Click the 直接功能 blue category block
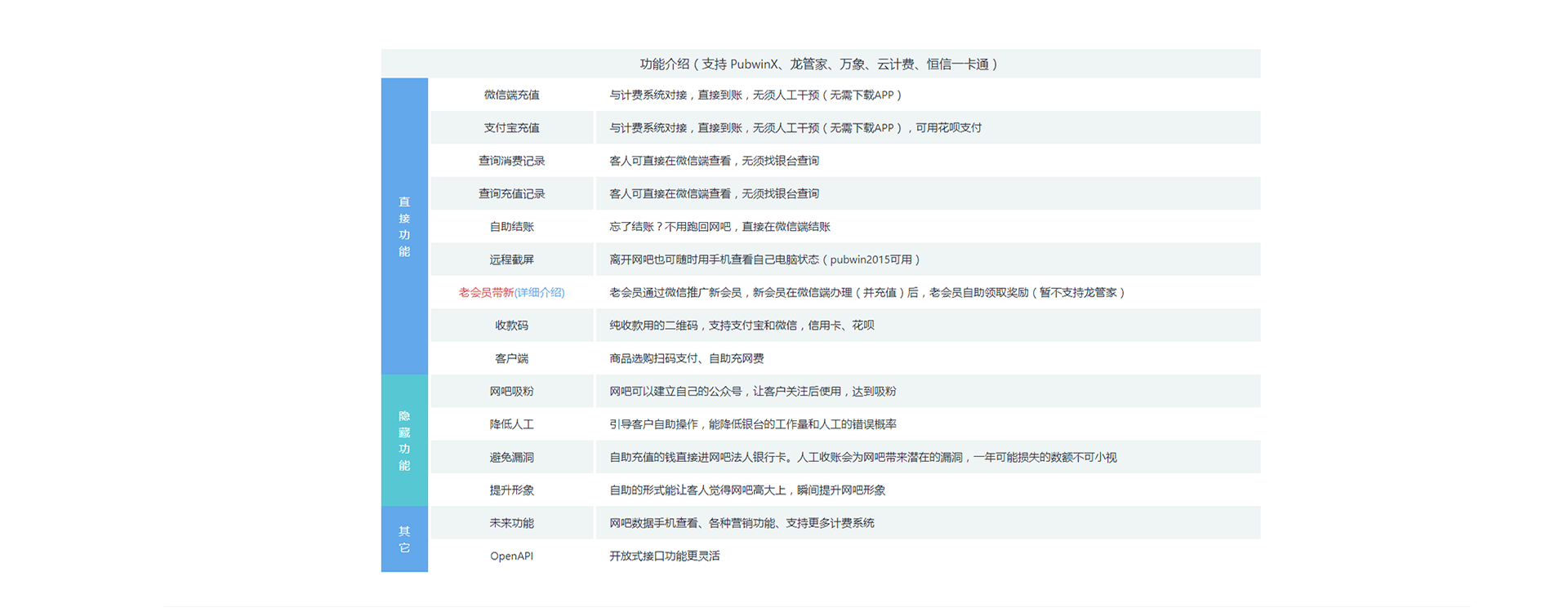1568x612 pixels. coord(404,226)
